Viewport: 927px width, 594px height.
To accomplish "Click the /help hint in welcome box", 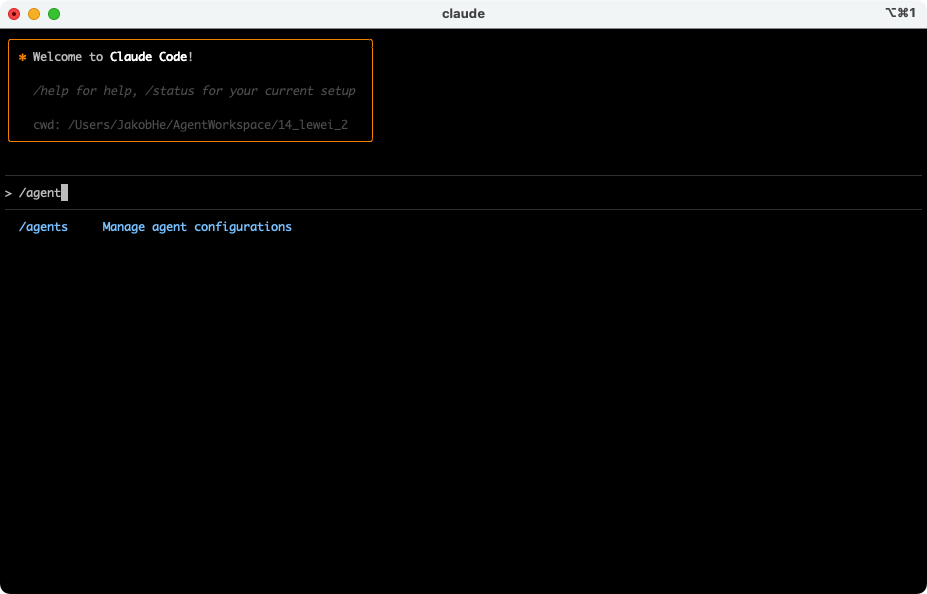I will point(50,91).
